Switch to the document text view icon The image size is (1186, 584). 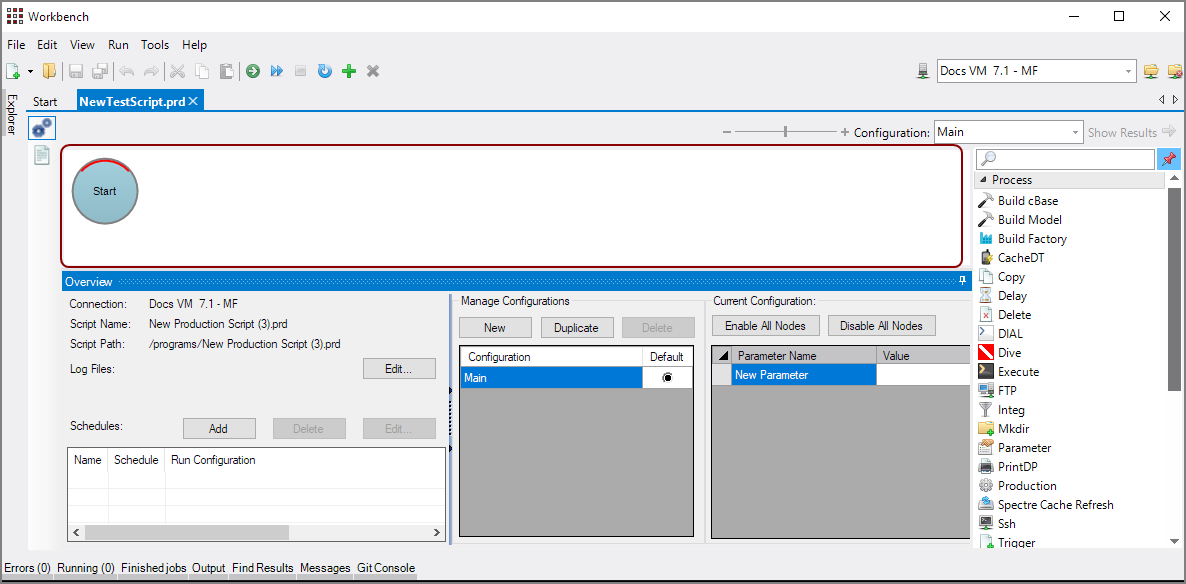(x=42, y=155)
